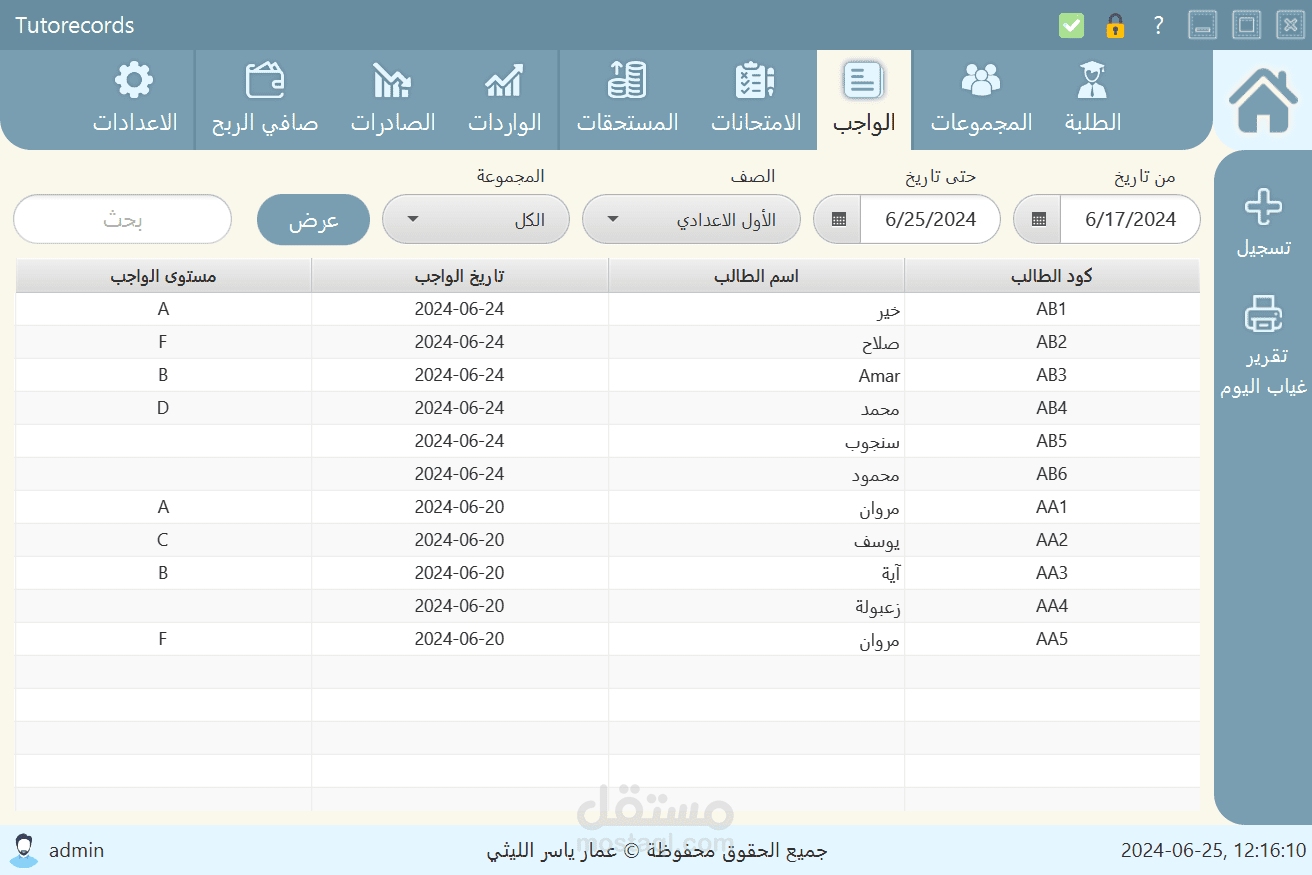1312x875 pixels.
Task: Click the wallet icon of صافي الربح
Action: (x=265, y=80)
